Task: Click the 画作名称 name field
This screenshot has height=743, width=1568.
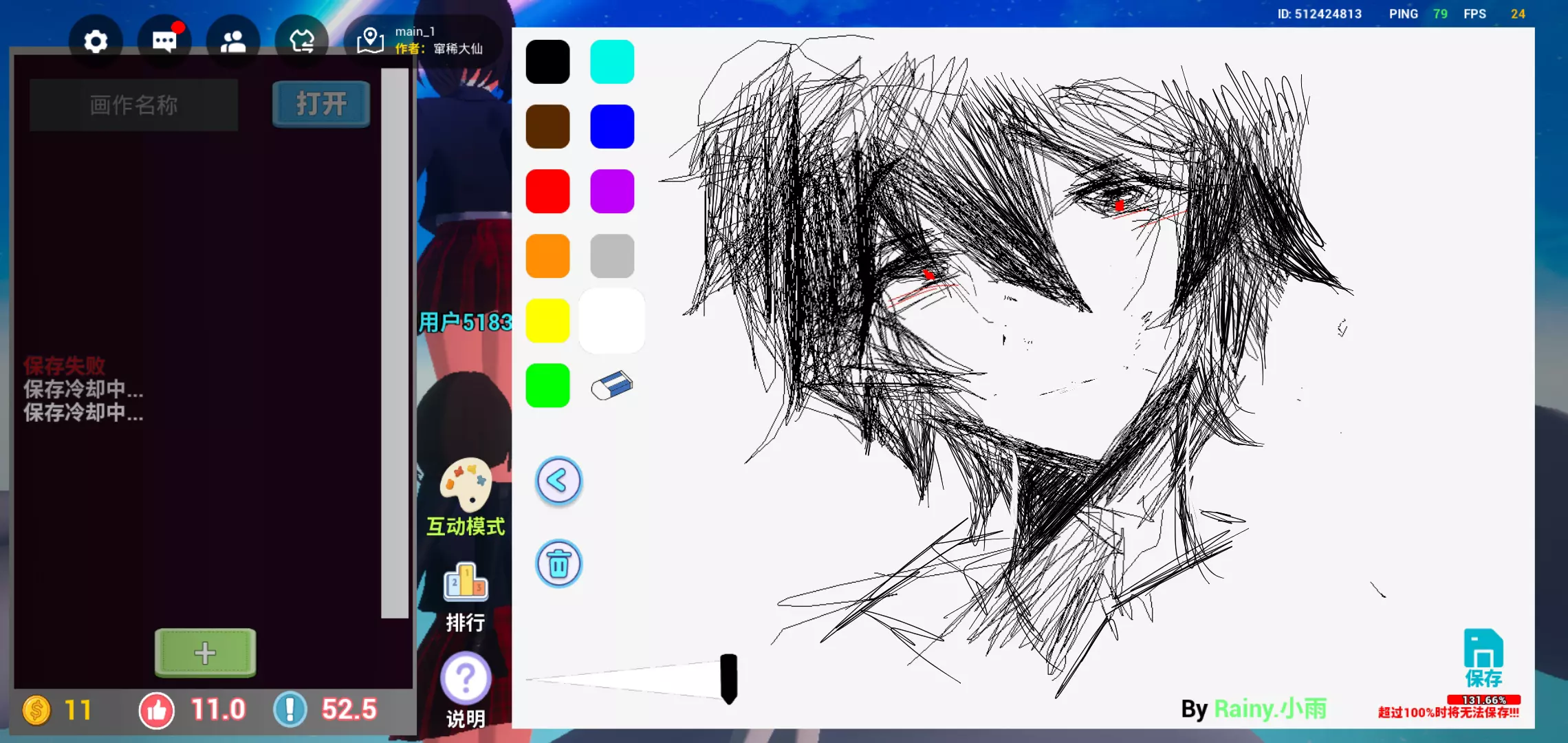Action: coord(134,105)
